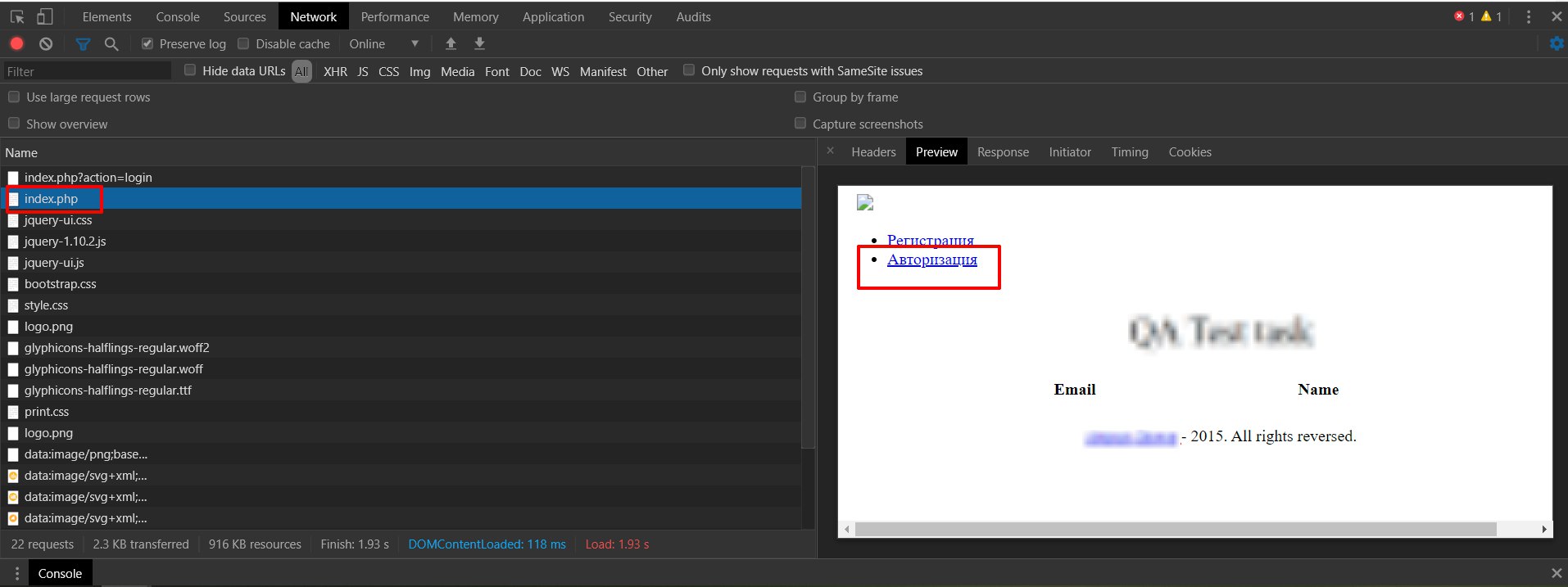Viewport: 1568px width, 587px height.
Task: Select the glyphicons-halflings-regular.woff2 request
Action: point(401,348)
